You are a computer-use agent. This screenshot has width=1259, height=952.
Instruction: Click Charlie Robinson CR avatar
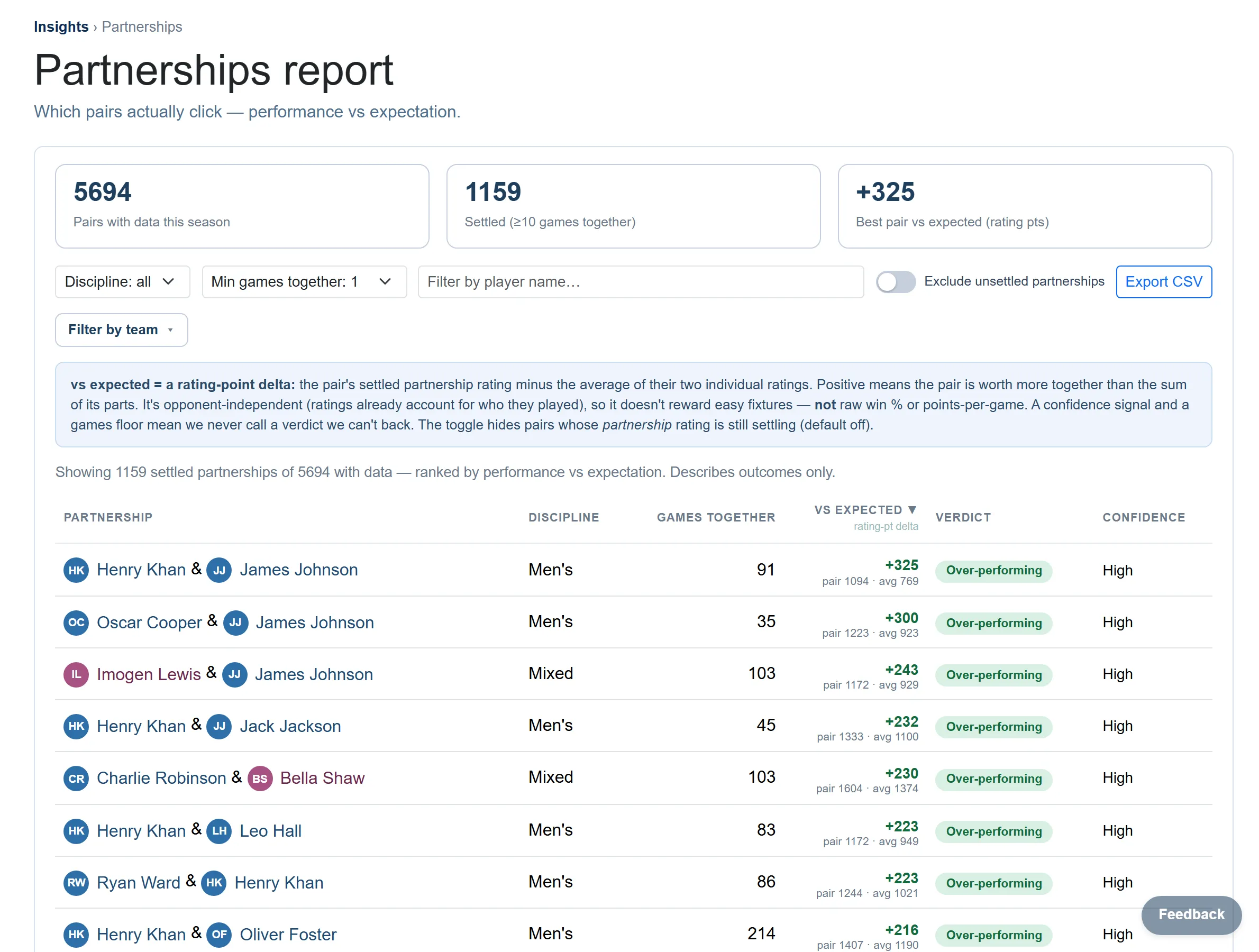coord(76,779)
